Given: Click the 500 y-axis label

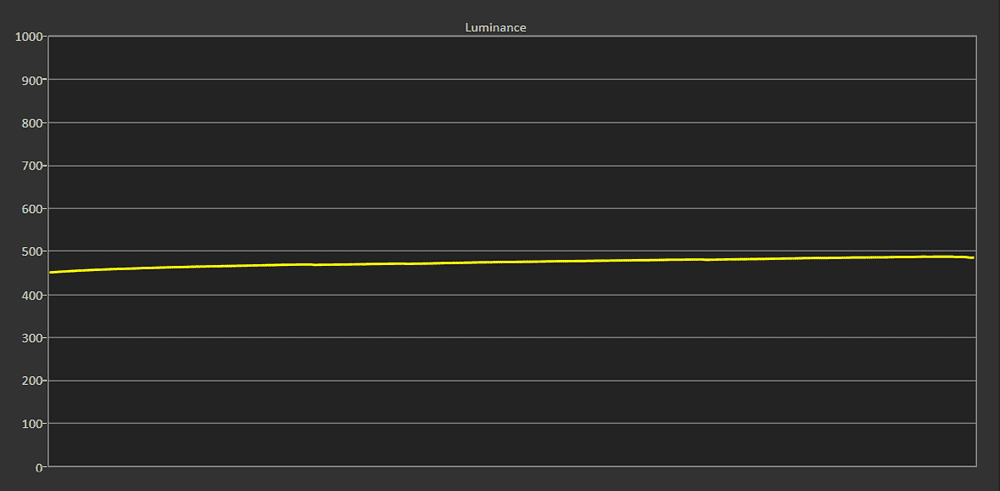Looking at the screenshot, I should [32, 252].
